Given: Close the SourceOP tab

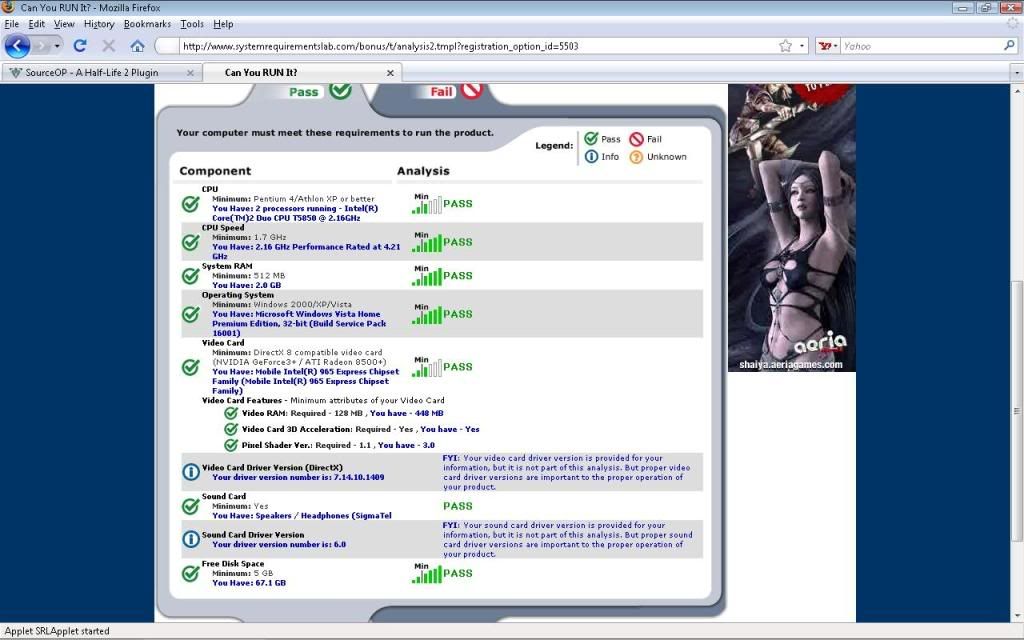Looking at the screenshot, I should [x=190, y=72].
